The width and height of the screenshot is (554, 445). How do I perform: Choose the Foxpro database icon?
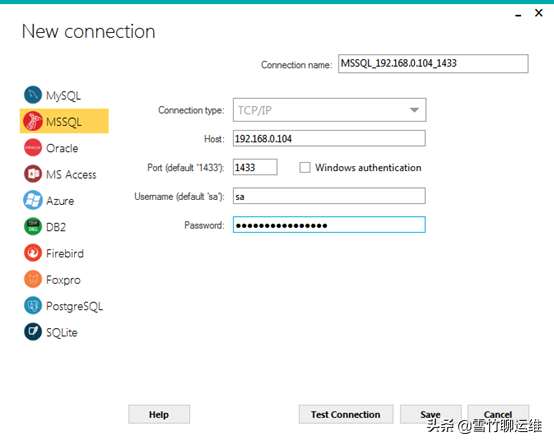point(33,279)
